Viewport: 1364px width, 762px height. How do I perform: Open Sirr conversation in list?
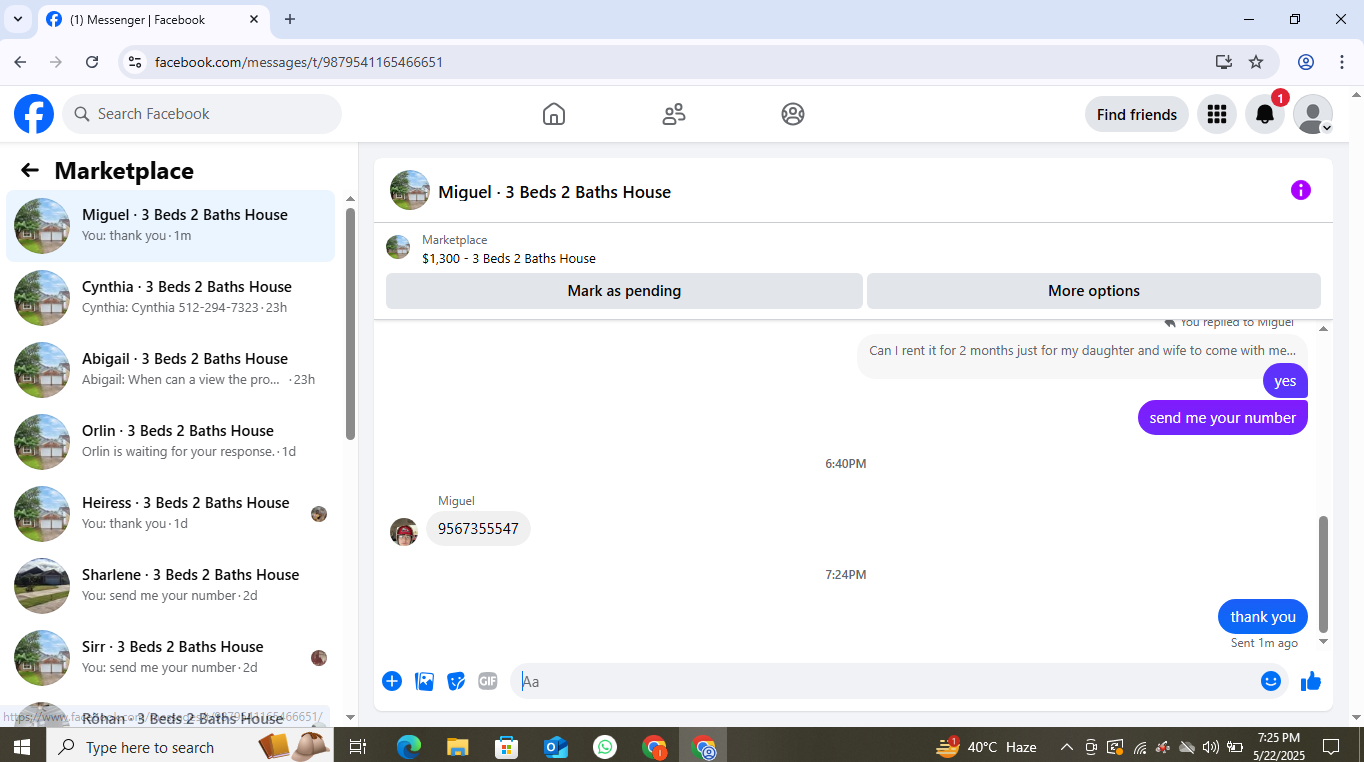click(x=170, y=658)
